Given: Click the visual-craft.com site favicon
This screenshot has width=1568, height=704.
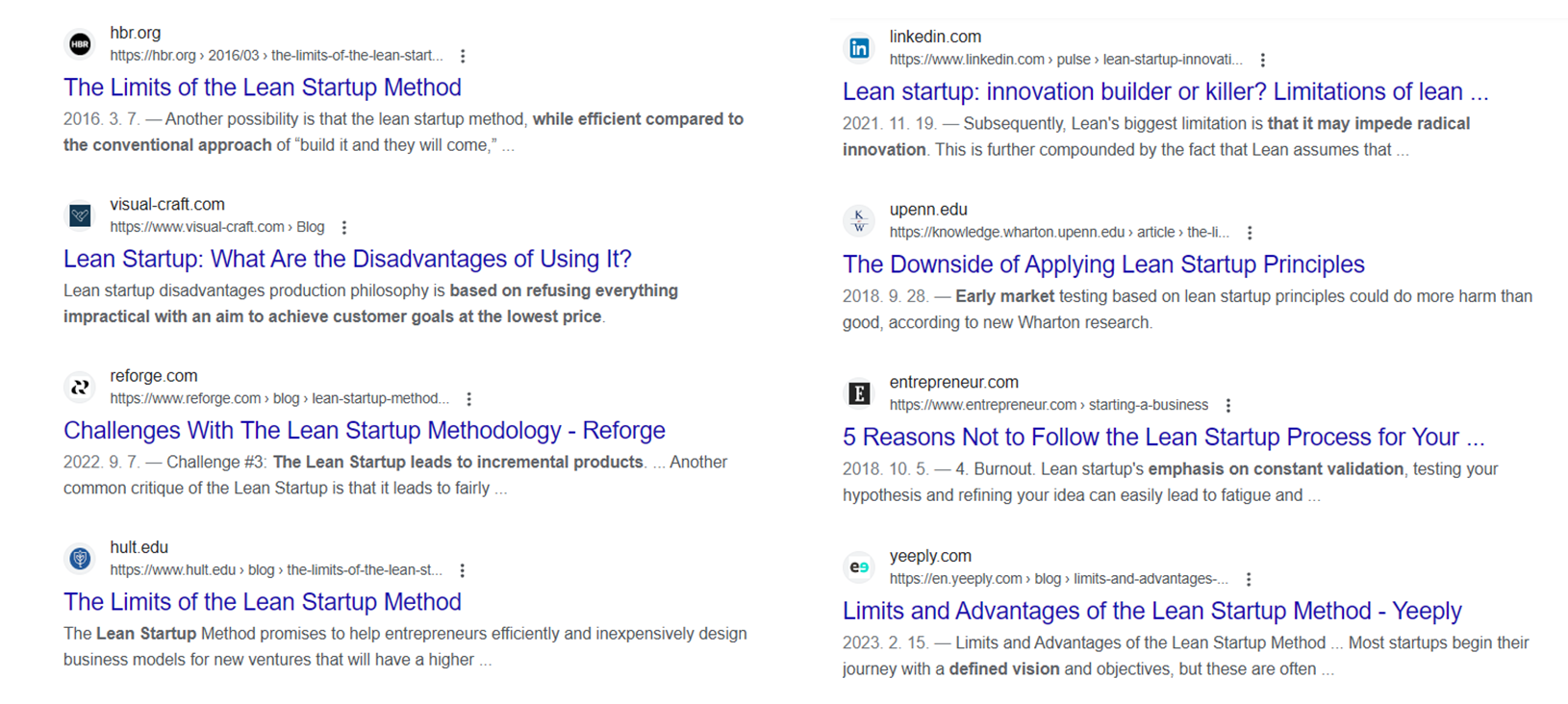Looking at the screenshot, I should (x=80, y=215).
